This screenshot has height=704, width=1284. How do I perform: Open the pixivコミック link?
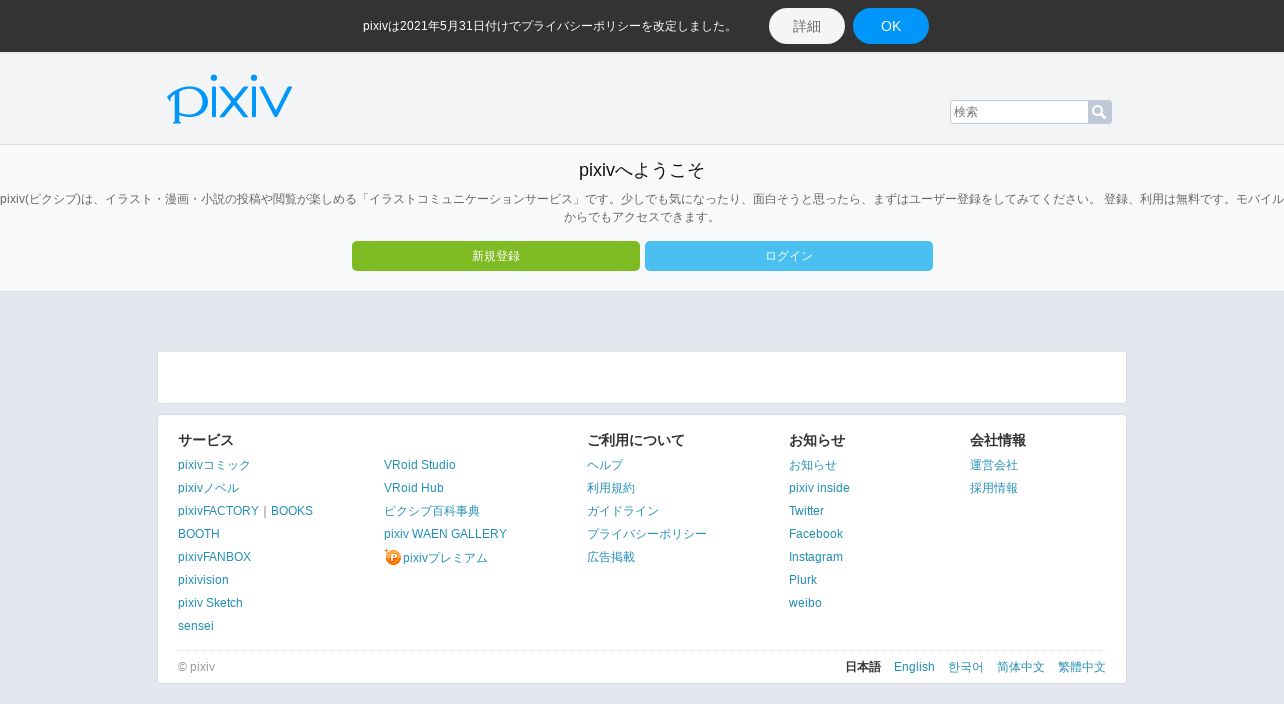214,465
